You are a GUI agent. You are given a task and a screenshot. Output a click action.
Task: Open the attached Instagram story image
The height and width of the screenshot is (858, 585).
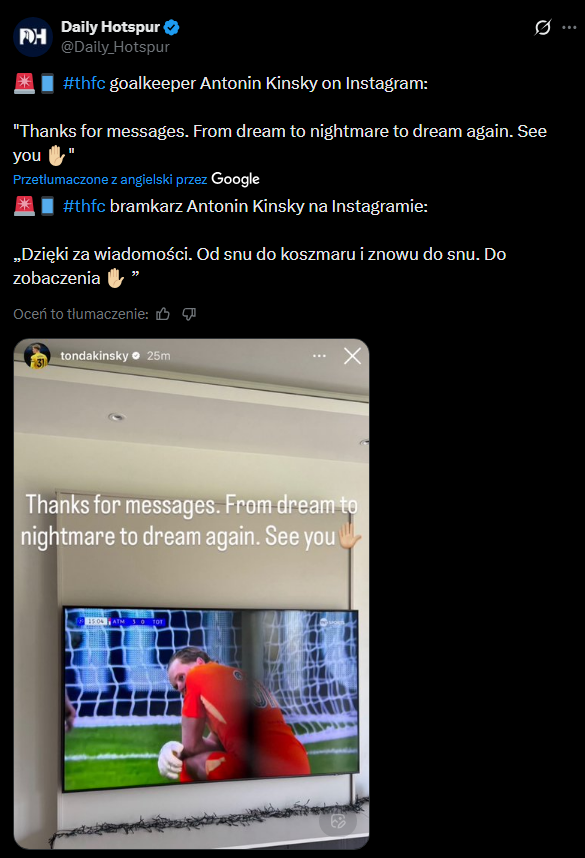(x=192, y=594)
